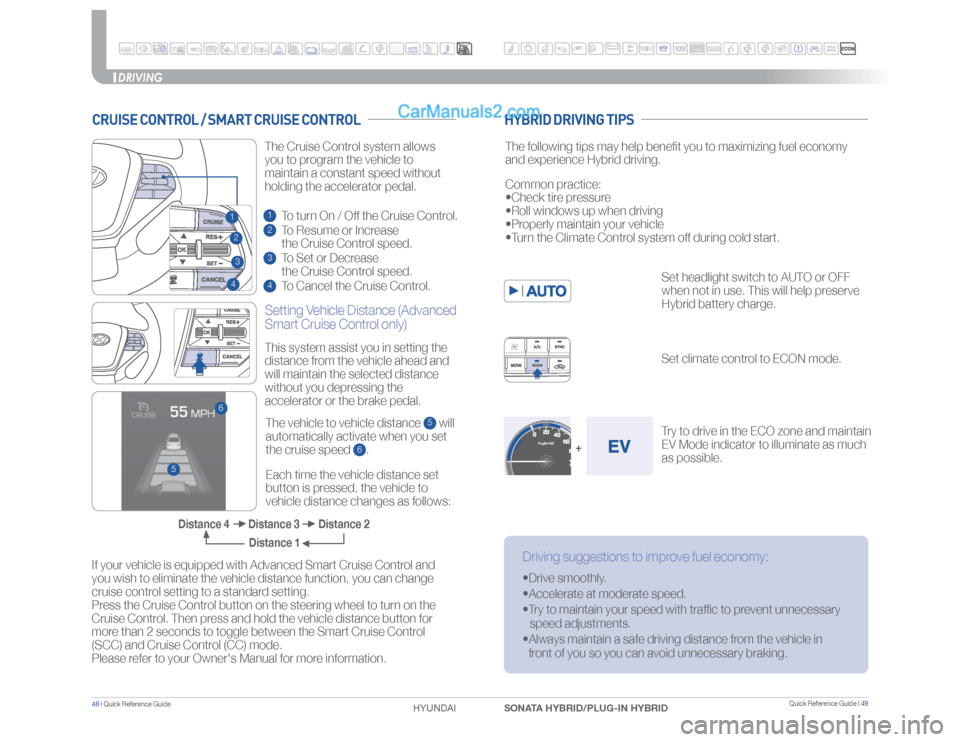Click 'Roll windows up when driving' bullet

584,211
